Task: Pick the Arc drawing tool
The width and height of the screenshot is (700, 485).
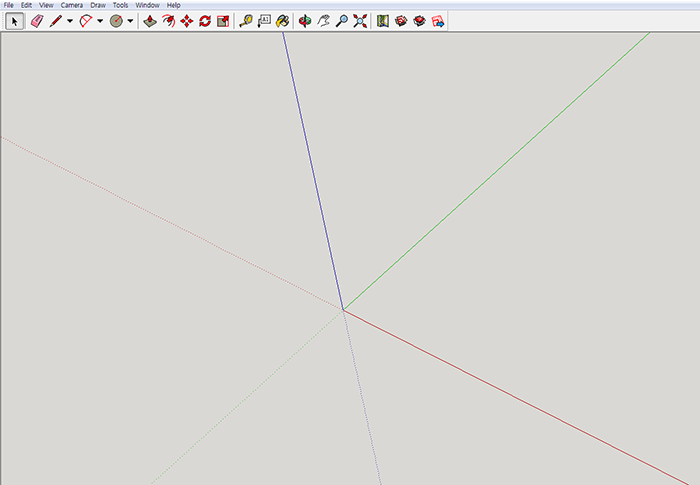Action: [x=86, y=21]
